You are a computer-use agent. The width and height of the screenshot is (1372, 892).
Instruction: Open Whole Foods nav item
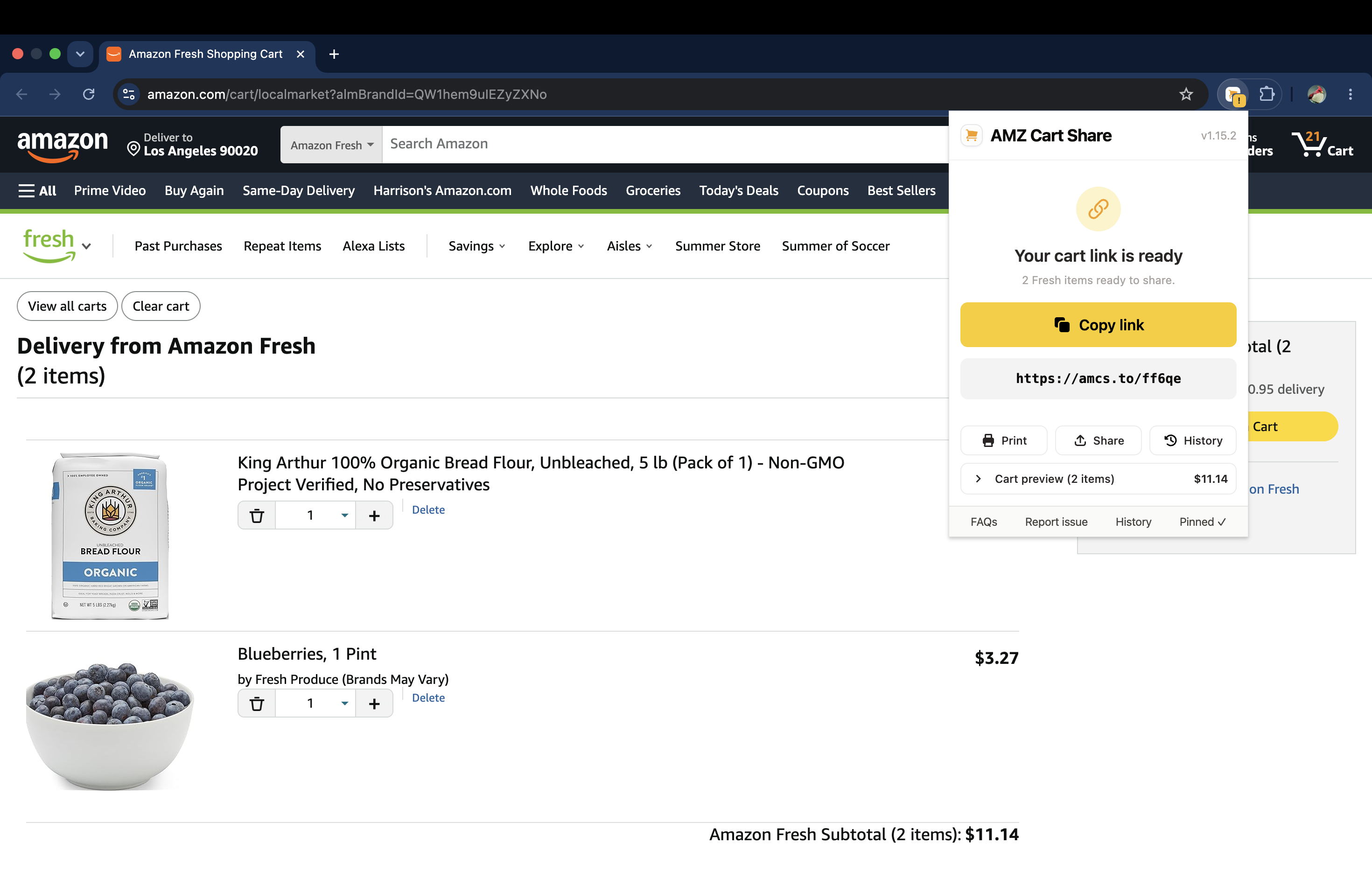[568, 191]
